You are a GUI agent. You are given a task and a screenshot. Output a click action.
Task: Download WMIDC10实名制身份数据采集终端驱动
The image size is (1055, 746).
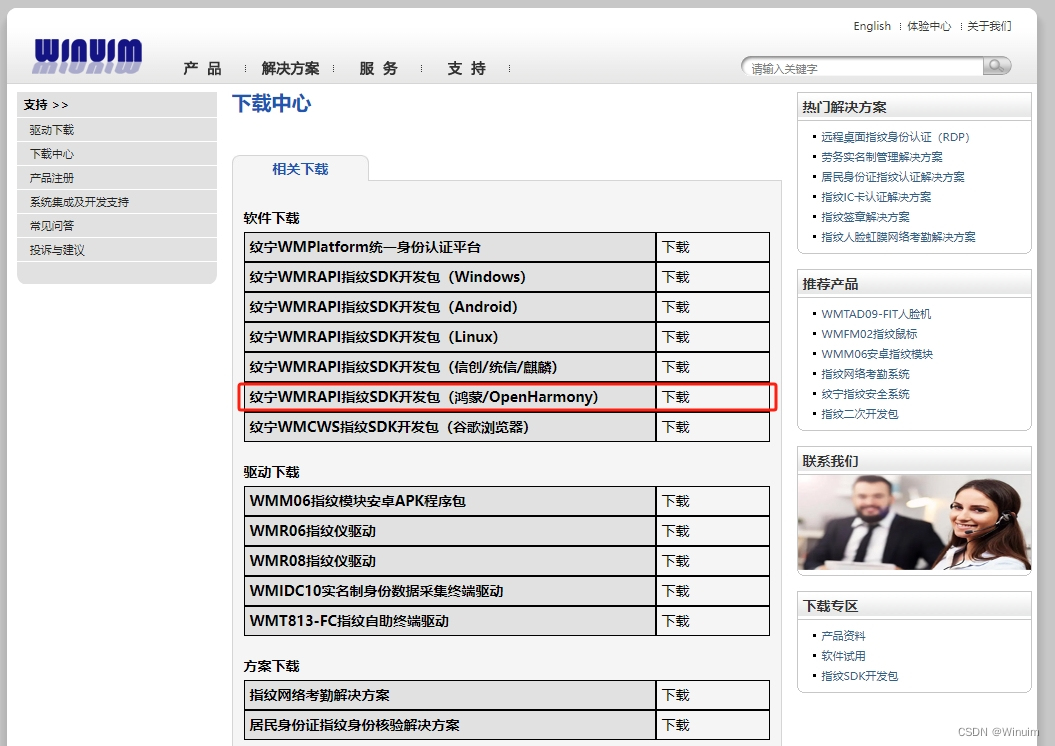click(676, 591)
